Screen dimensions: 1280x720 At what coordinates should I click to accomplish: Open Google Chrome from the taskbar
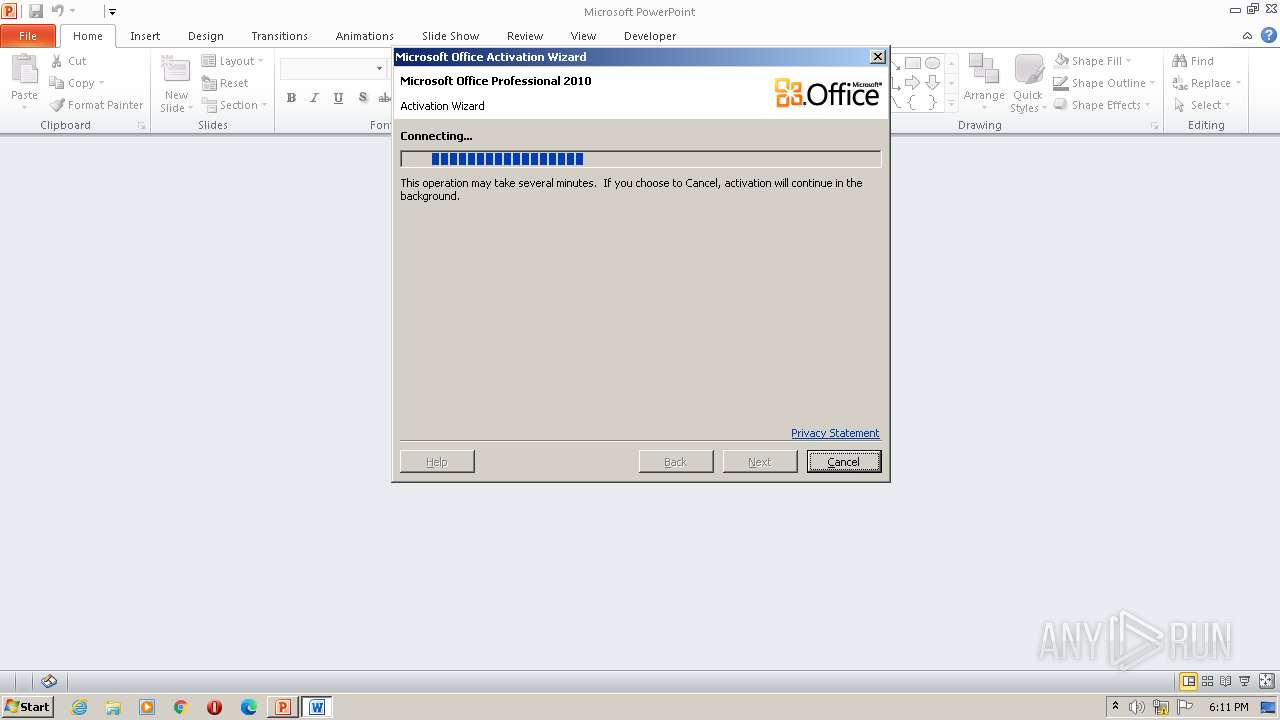(181, 707)
